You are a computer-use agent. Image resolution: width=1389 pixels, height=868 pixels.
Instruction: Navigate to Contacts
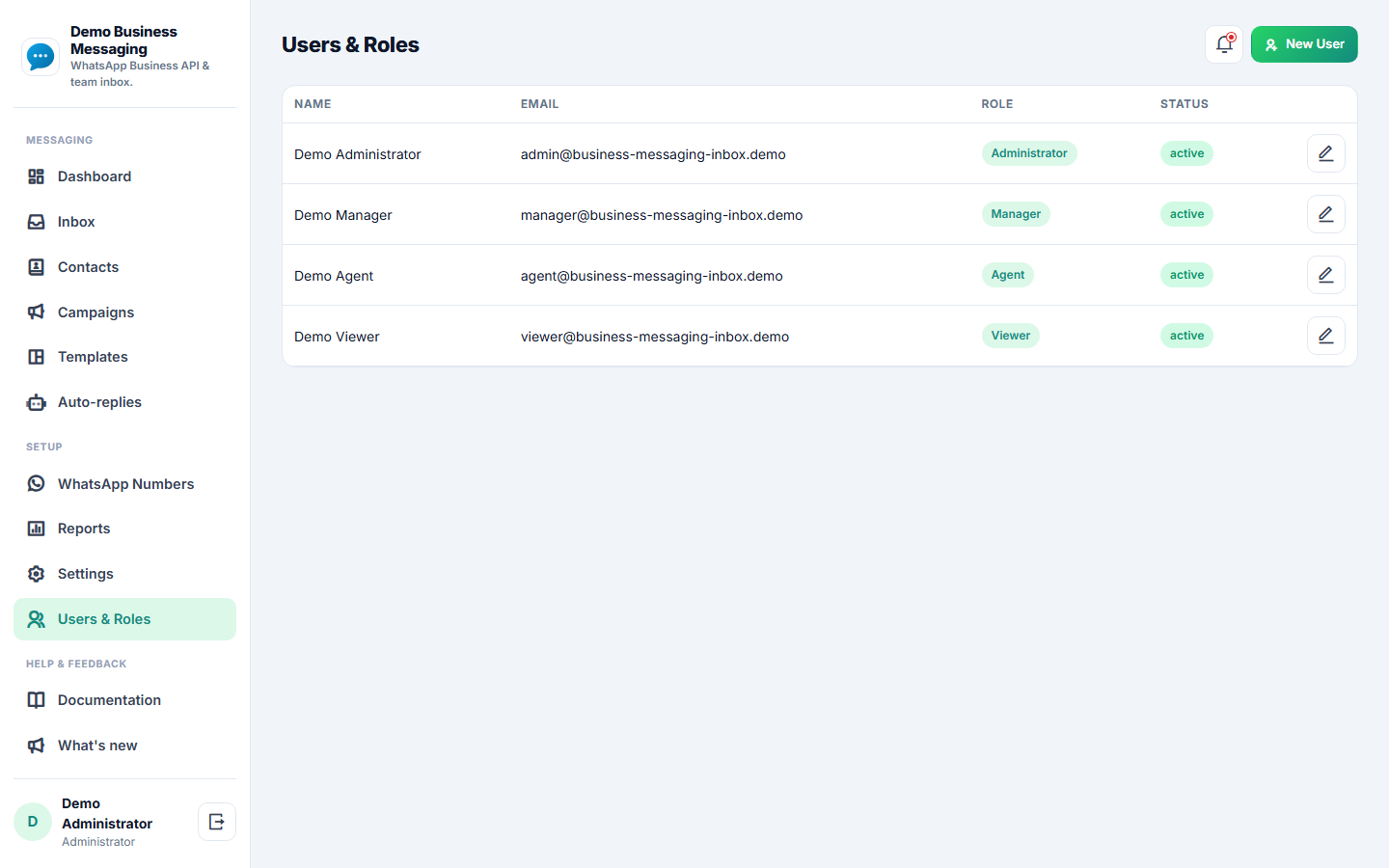[124, 267]
